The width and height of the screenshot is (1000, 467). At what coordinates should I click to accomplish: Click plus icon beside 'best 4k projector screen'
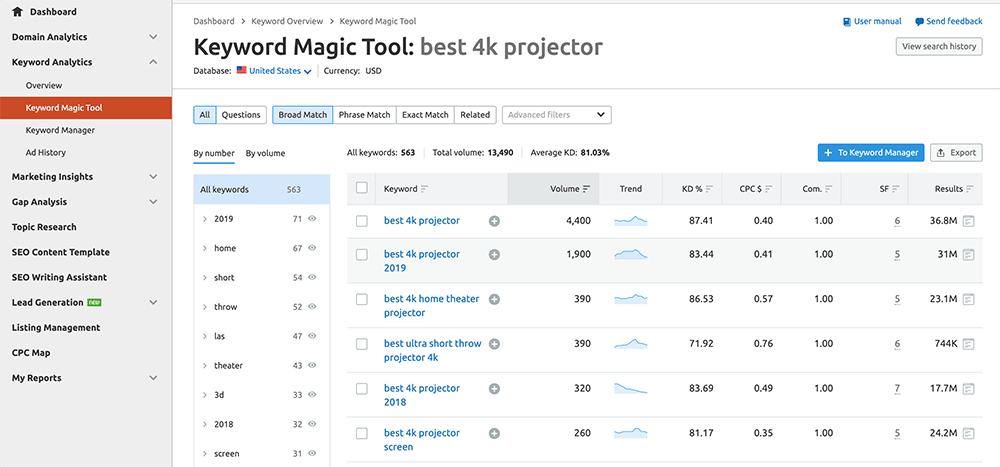(x=494, y=433)
